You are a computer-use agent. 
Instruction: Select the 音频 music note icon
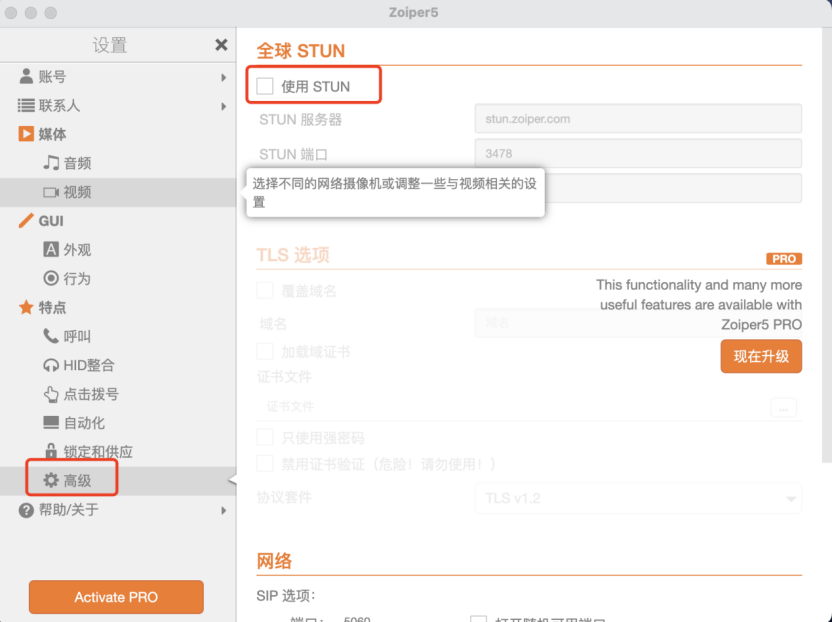(51, 163)
